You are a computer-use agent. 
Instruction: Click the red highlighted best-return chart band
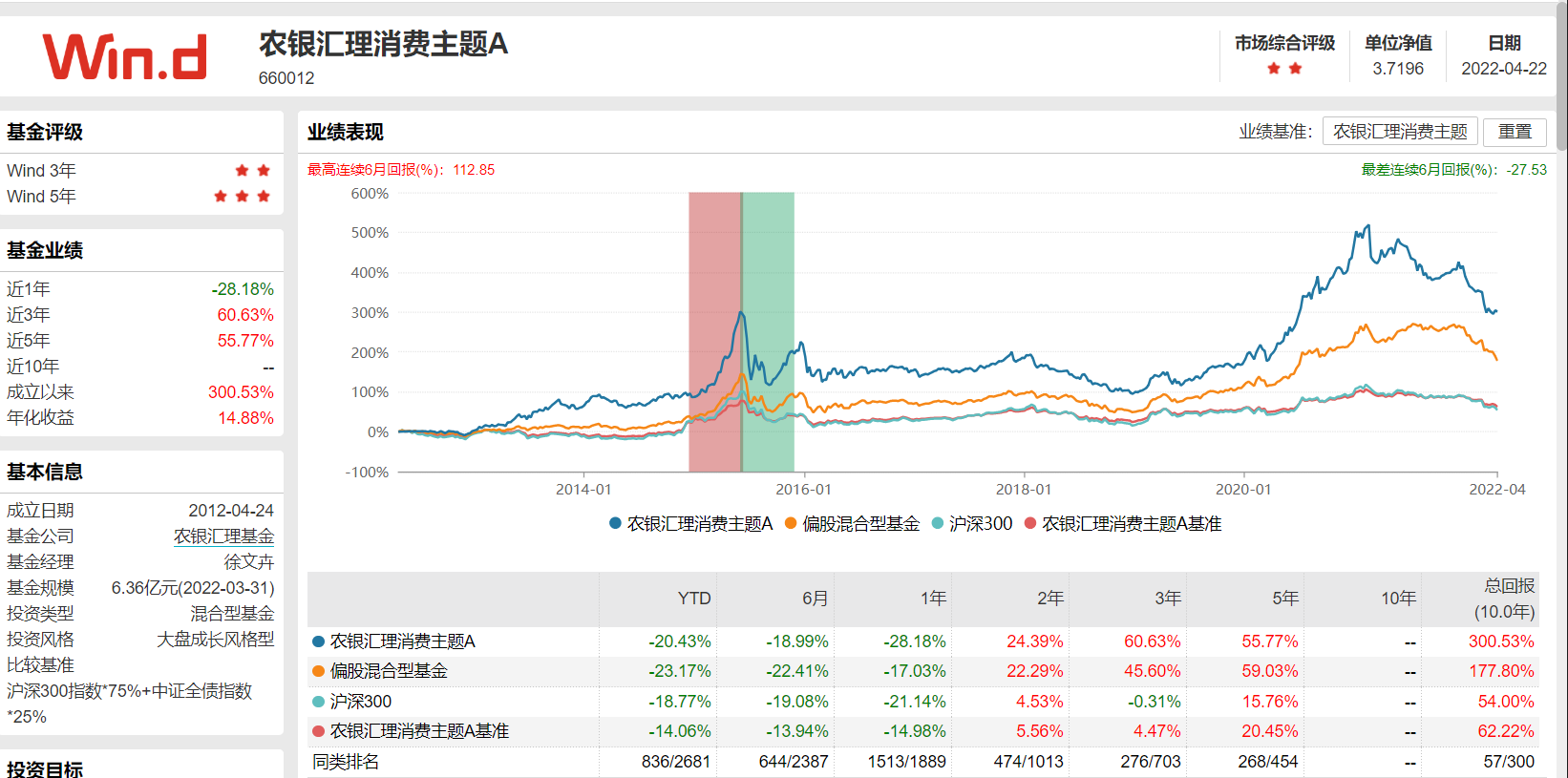[x=714, y=332]
